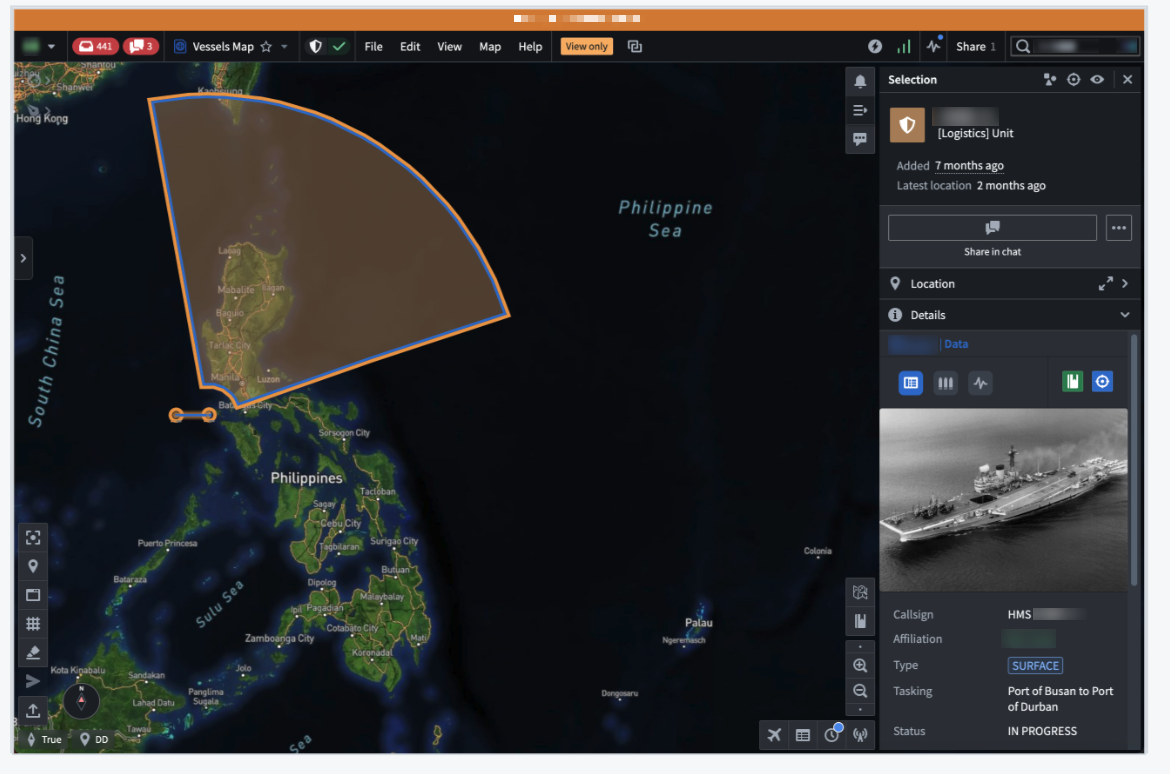Click the search field in the top bar
The height and width of the screenshot is (774, 1170).
[x=1074, y=46]
